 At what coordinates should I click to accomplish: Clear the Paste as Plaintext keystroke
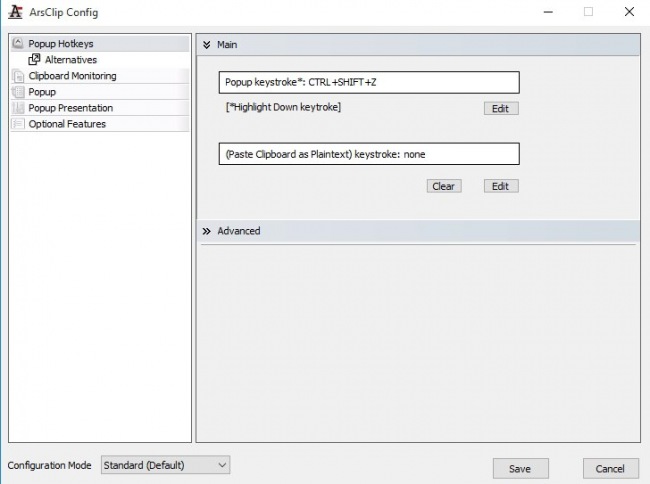[x=444, y=186]
